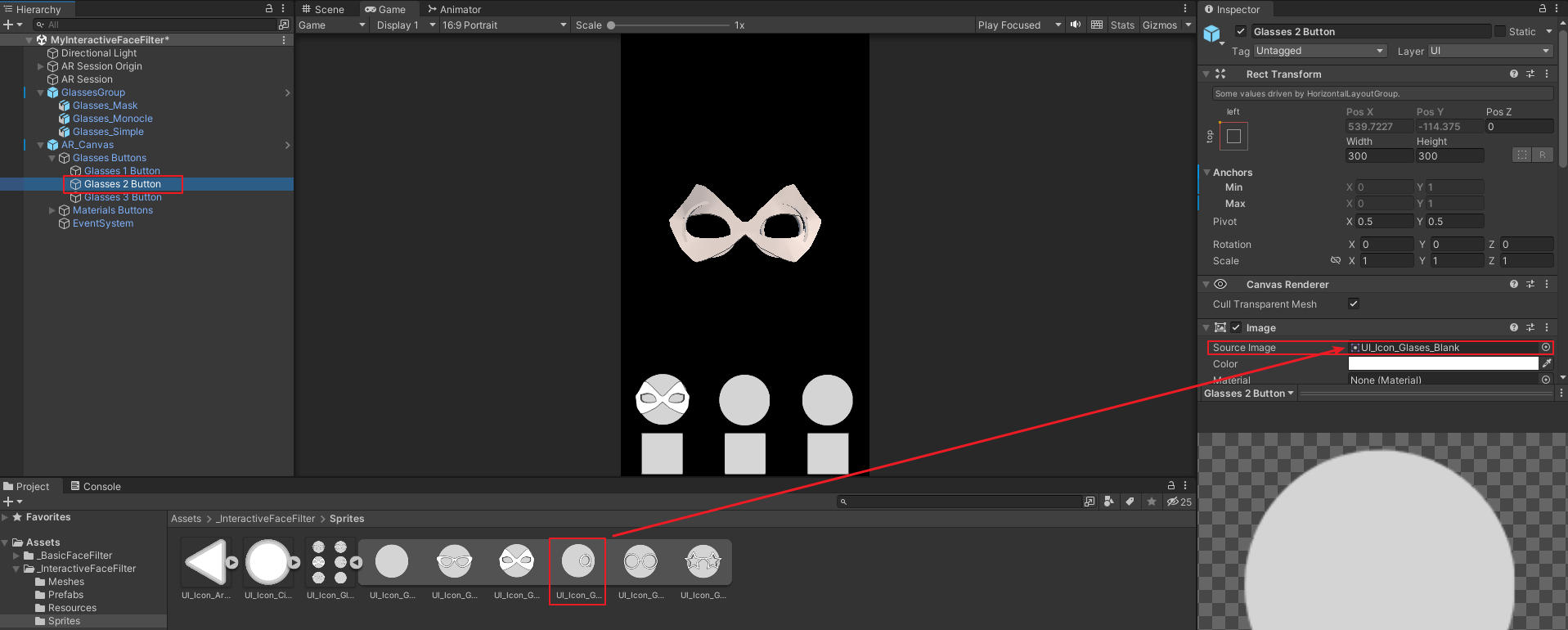Toggle Gizmos in Game view

coord(1159,25)
